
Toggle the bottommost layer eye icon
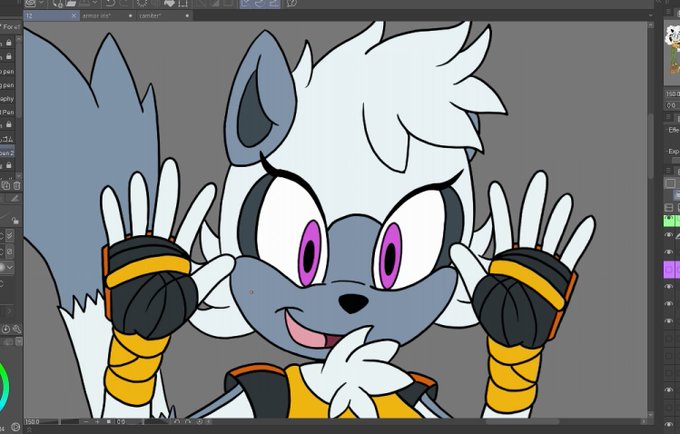(x=669, y=425)
